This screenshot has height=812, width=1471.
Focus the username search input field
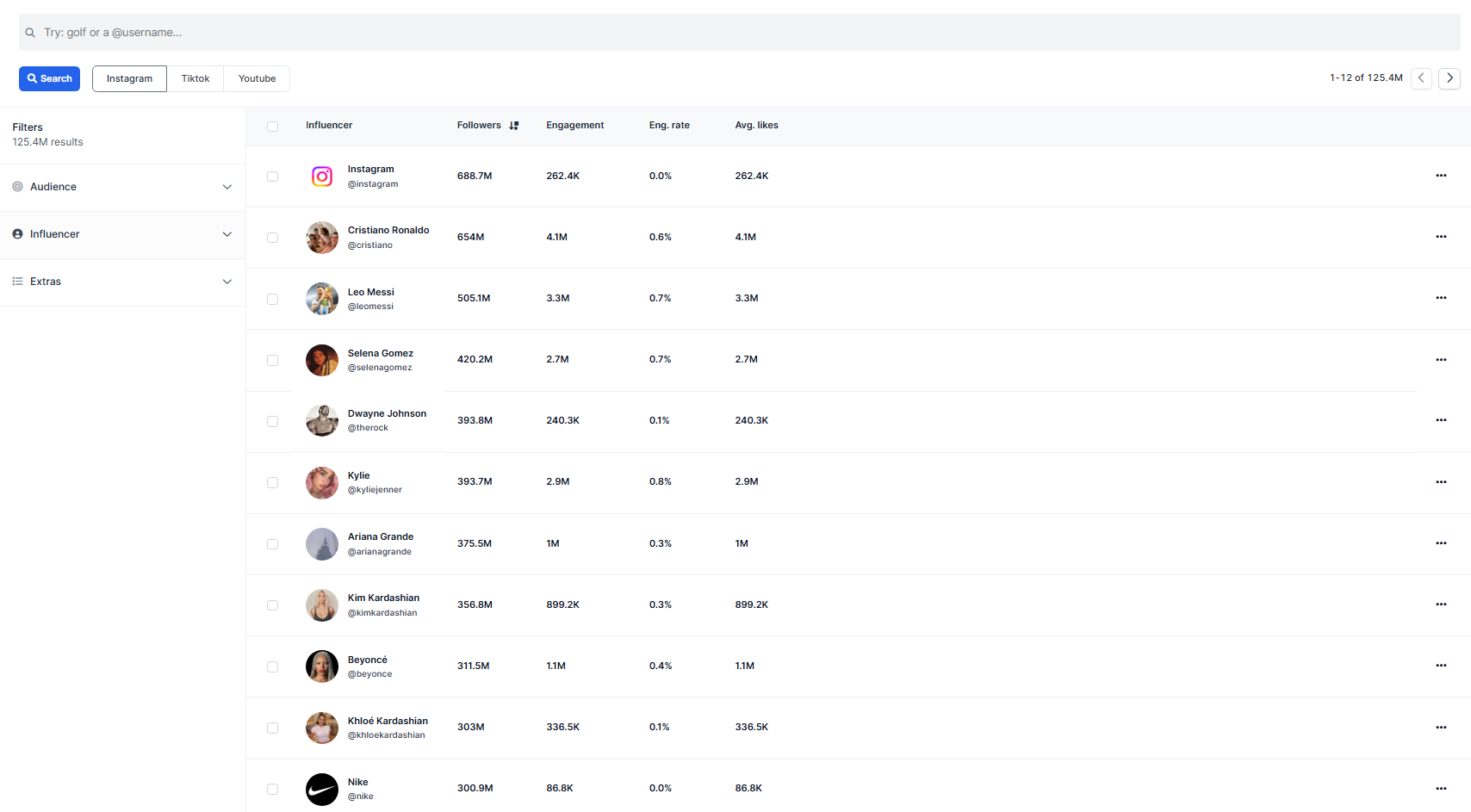pos(740,33)
